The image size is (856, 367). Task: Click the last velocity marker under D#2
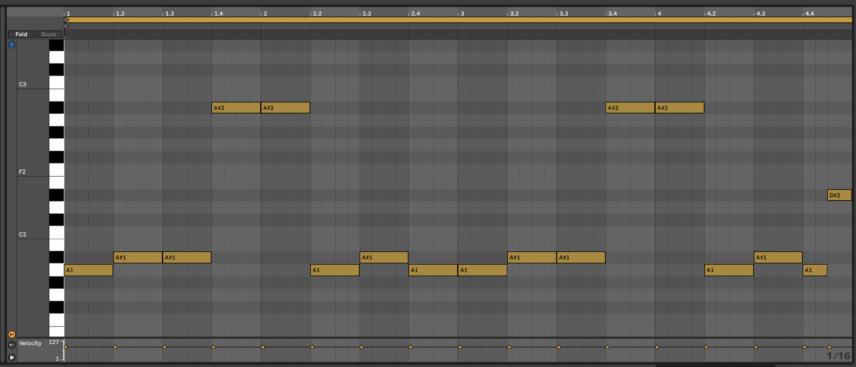click(829, 347)
